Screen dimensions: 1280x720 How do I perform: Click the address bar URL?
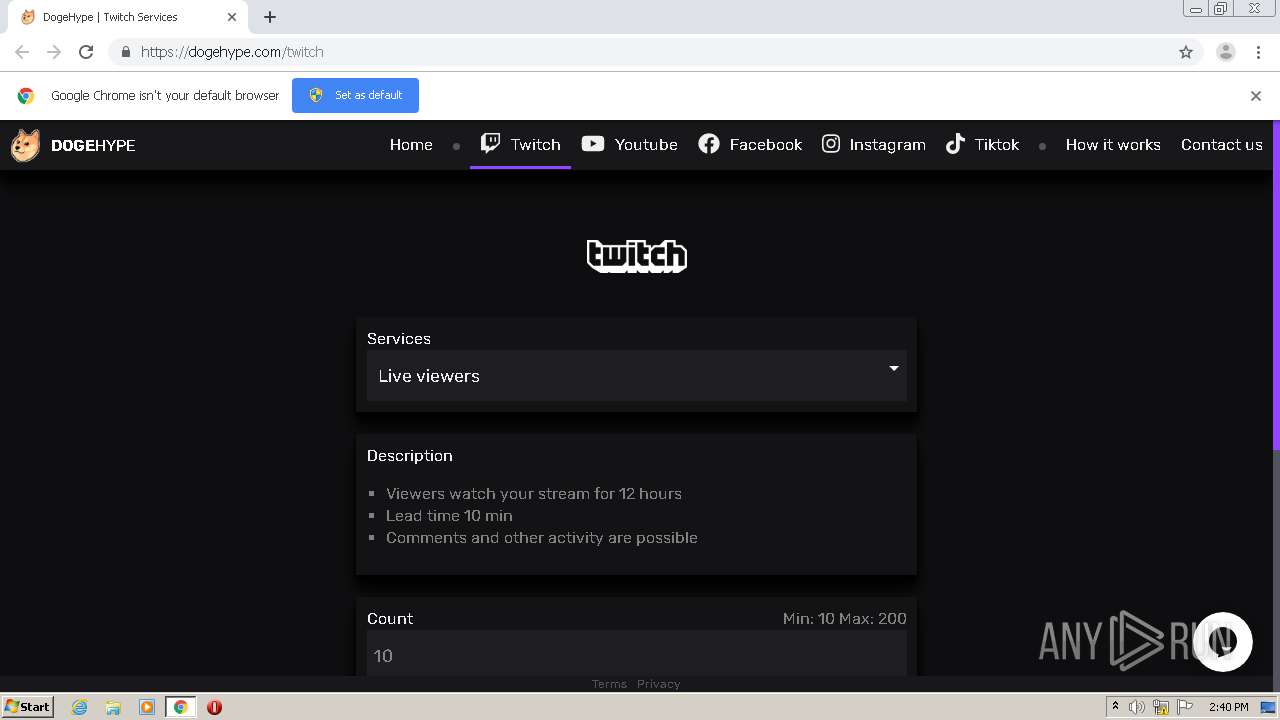232,52
